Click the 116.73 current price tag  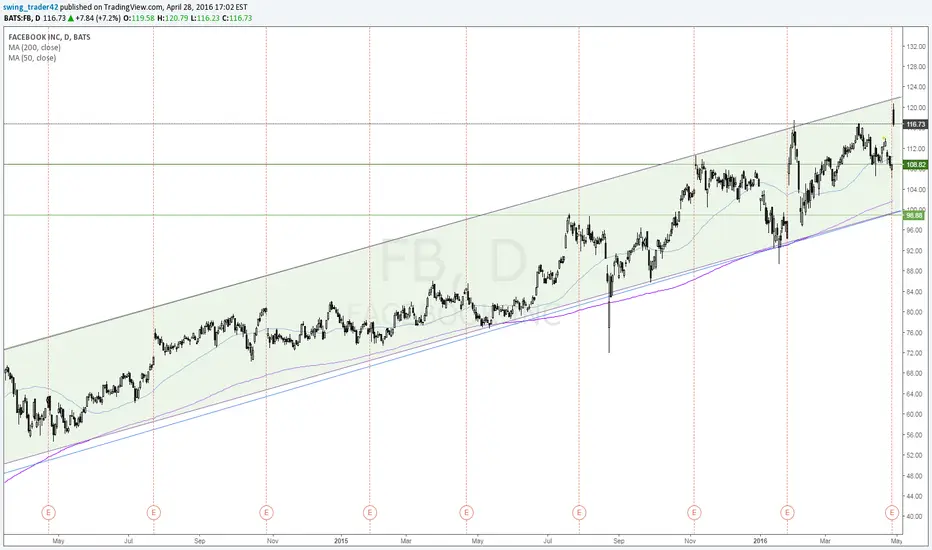[915, 124]
